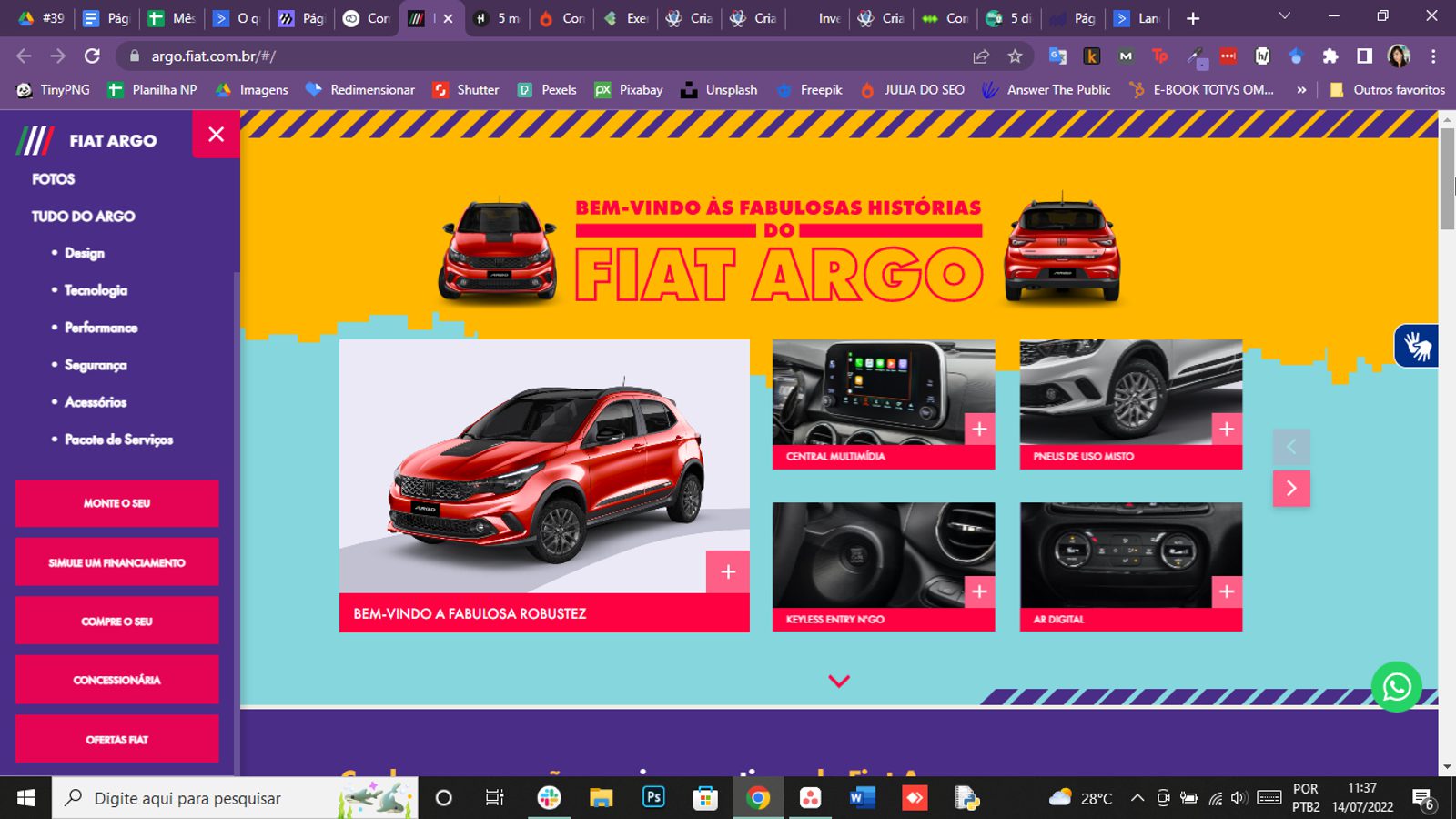This screenshot has width=1456, height=819.
Task: Click plus icon on Ar Digital card
Action: coord(1227,592)
